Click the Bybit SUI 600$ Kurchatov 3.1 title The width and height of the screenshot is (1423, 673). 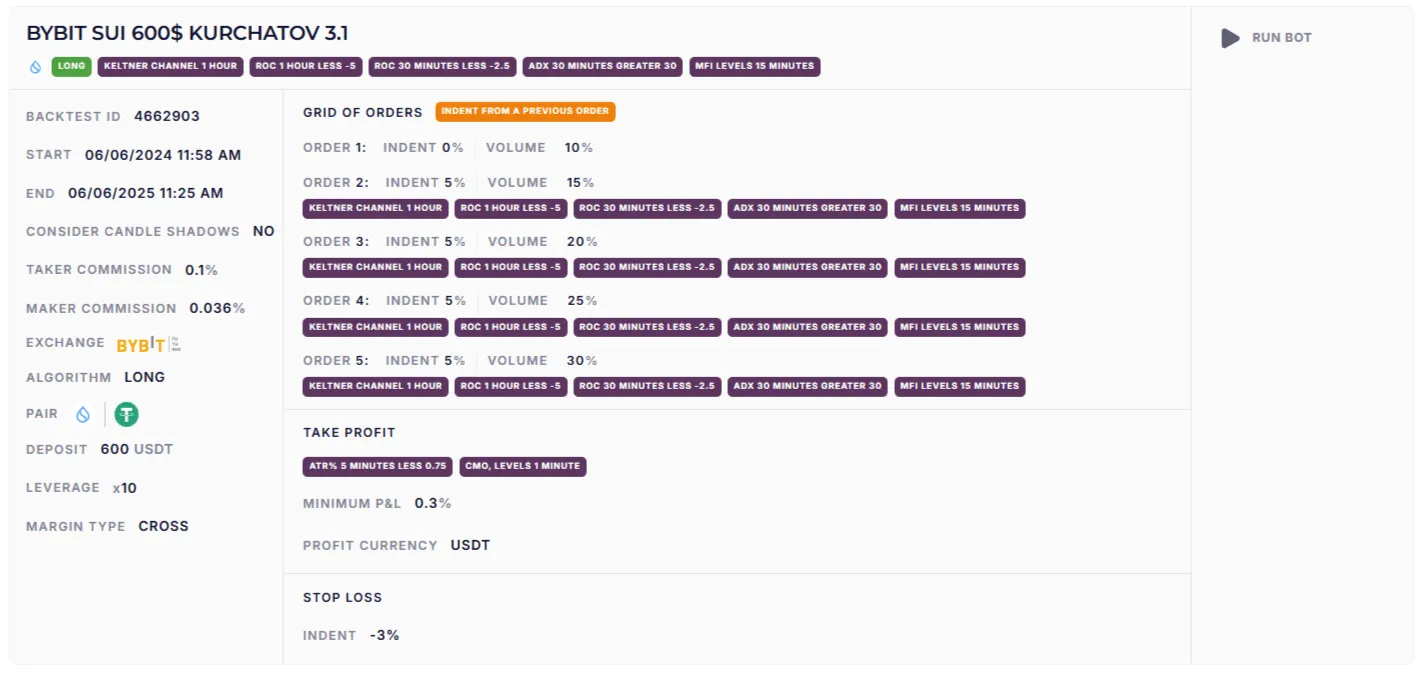[187, 33]
